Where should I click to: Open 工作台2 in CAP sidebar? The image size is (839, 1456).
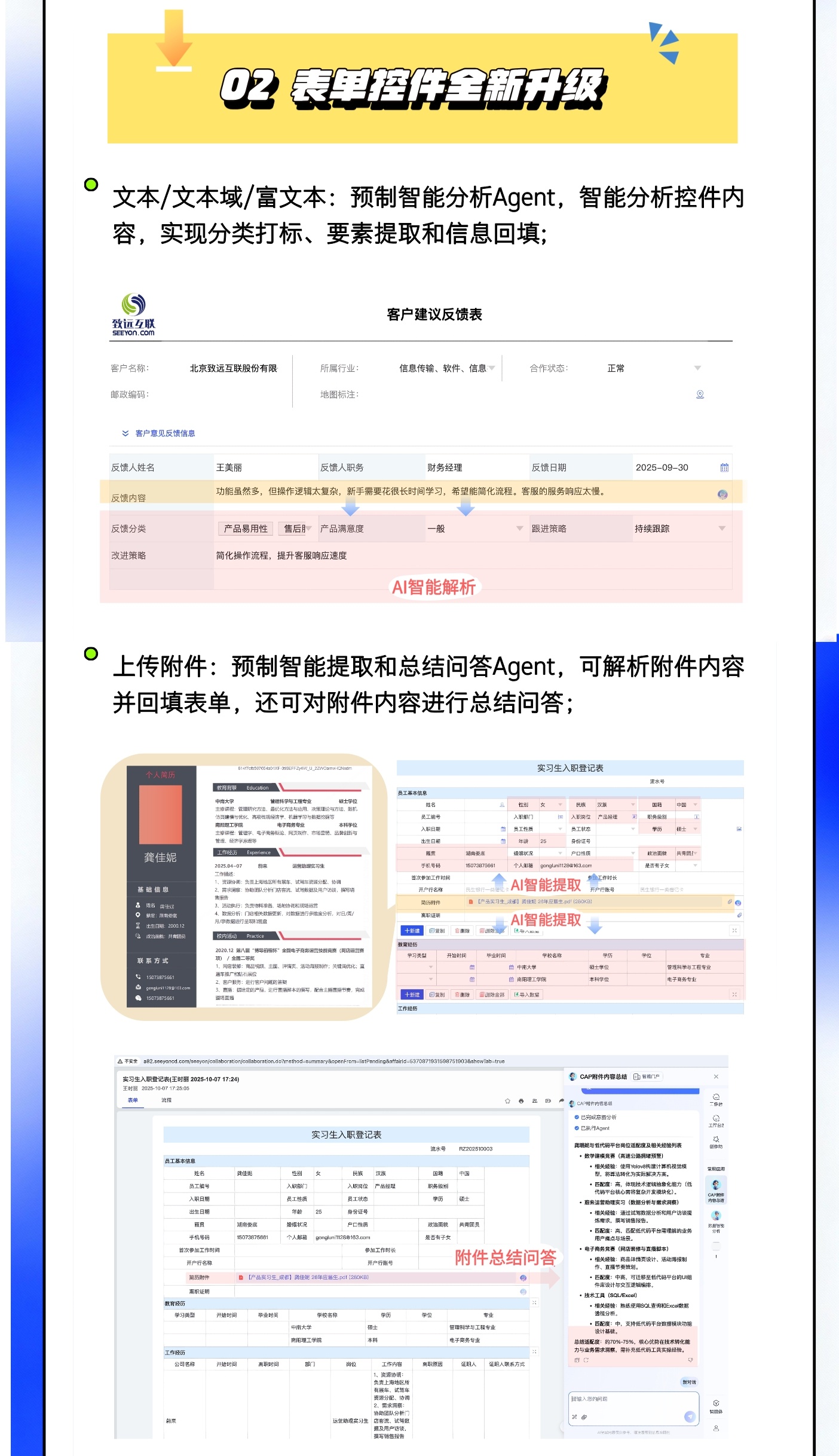coord(716,1121)
